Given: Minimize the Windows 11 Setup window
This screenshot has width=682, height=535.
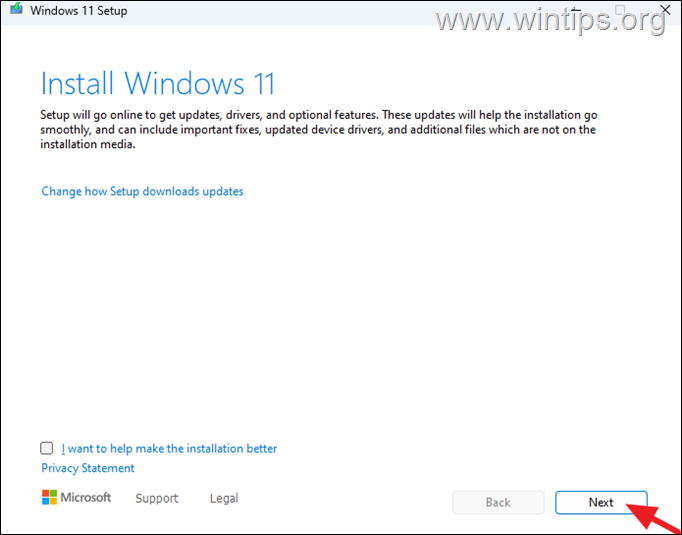Looking at the screenshot, I should coord(576,10).
